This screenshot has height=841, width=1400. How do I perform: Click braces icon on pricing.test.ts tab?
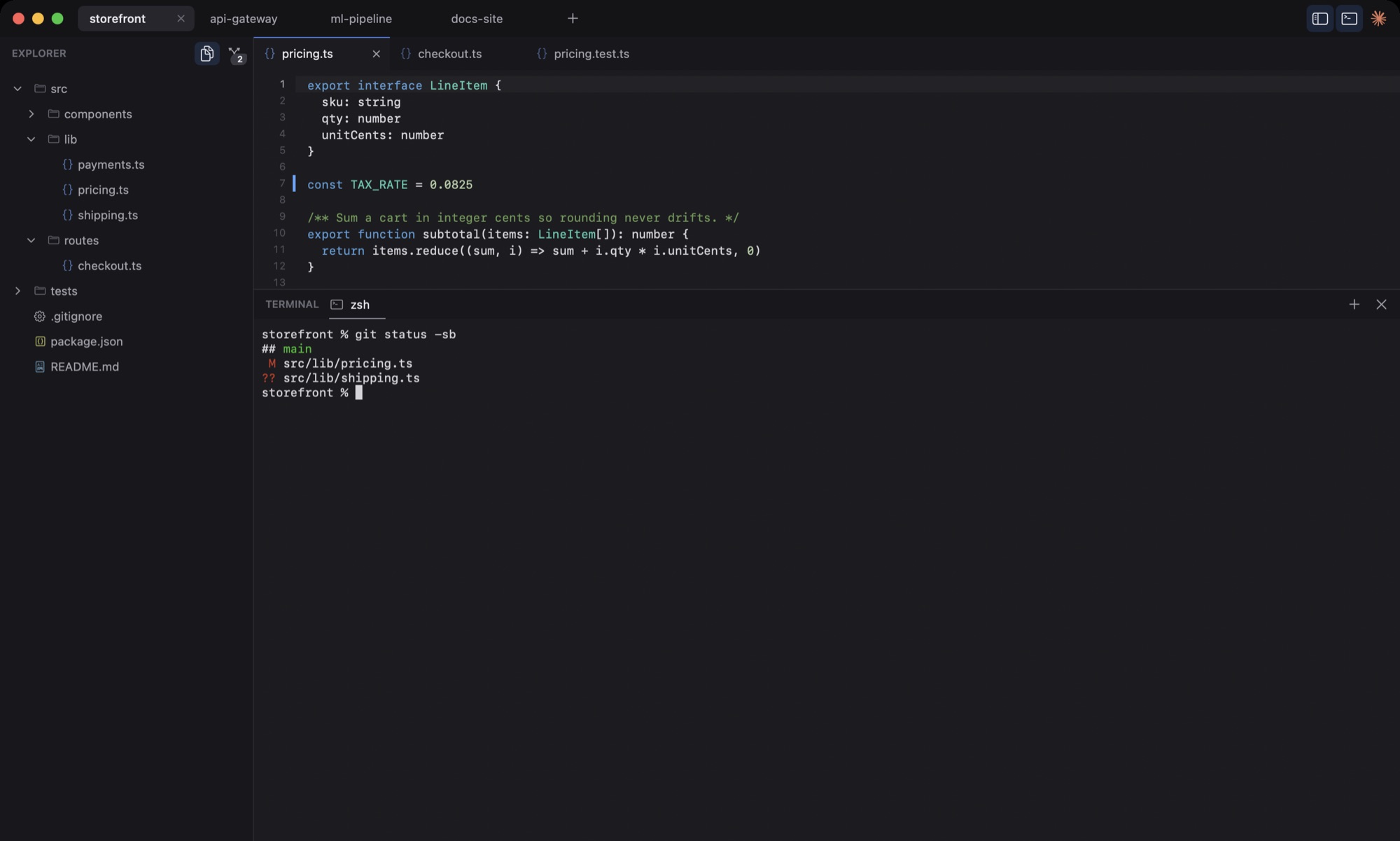click(541, 54)
